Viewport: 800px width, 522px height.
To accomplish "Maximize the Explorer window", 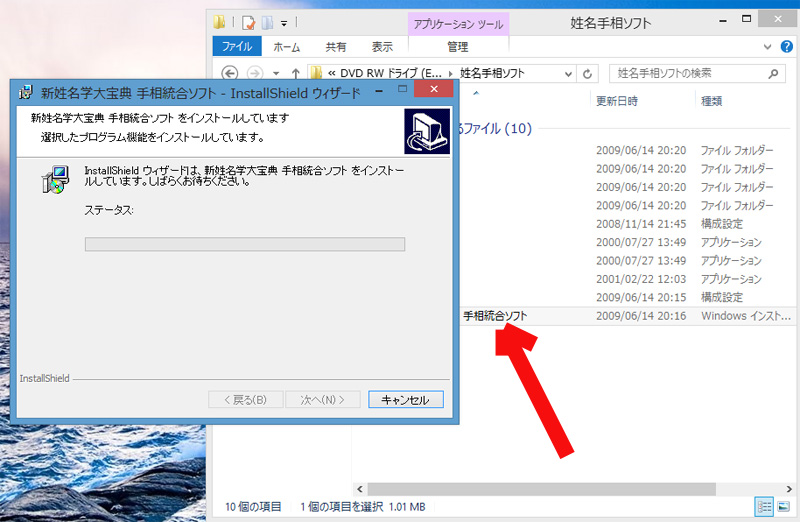I will click(746, 19).
